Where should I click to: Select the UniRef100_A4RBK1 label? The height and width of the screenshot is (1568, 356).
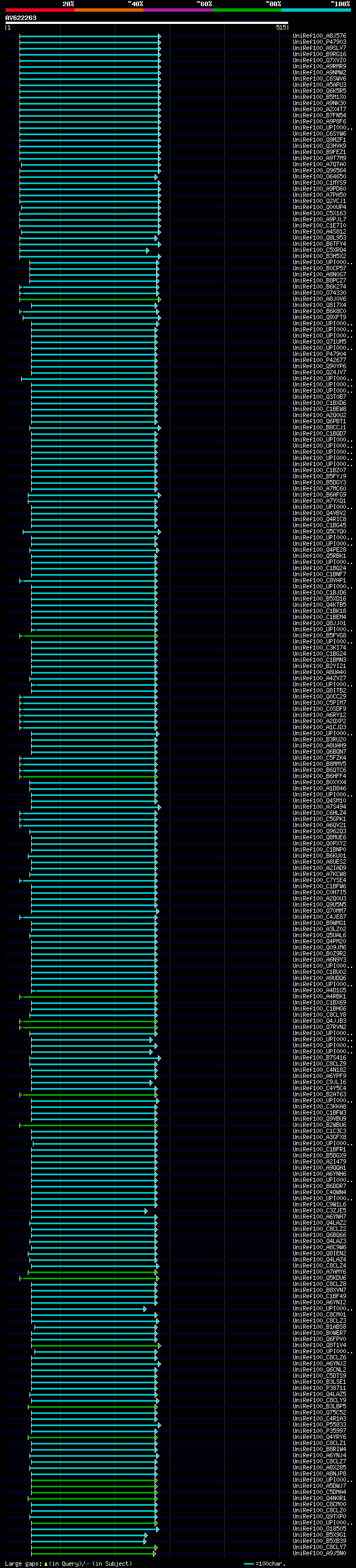319,996
